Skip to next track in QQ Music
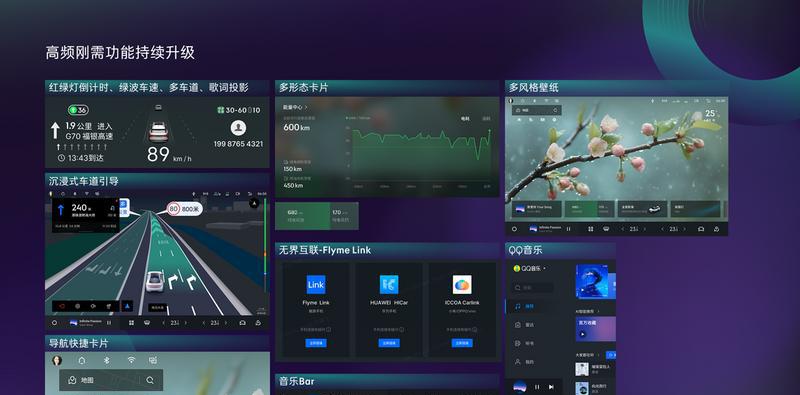Image resolution: width=800 pixels, height=395 pixels. (x=551, y=387)
